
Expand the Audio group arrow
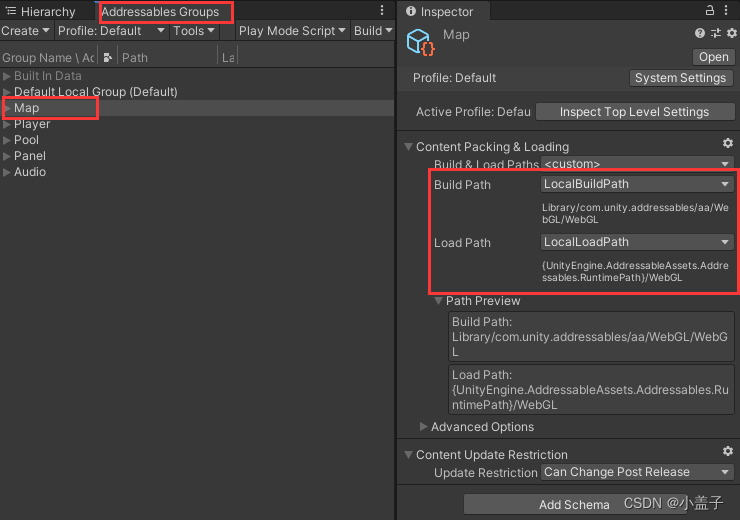7,172
